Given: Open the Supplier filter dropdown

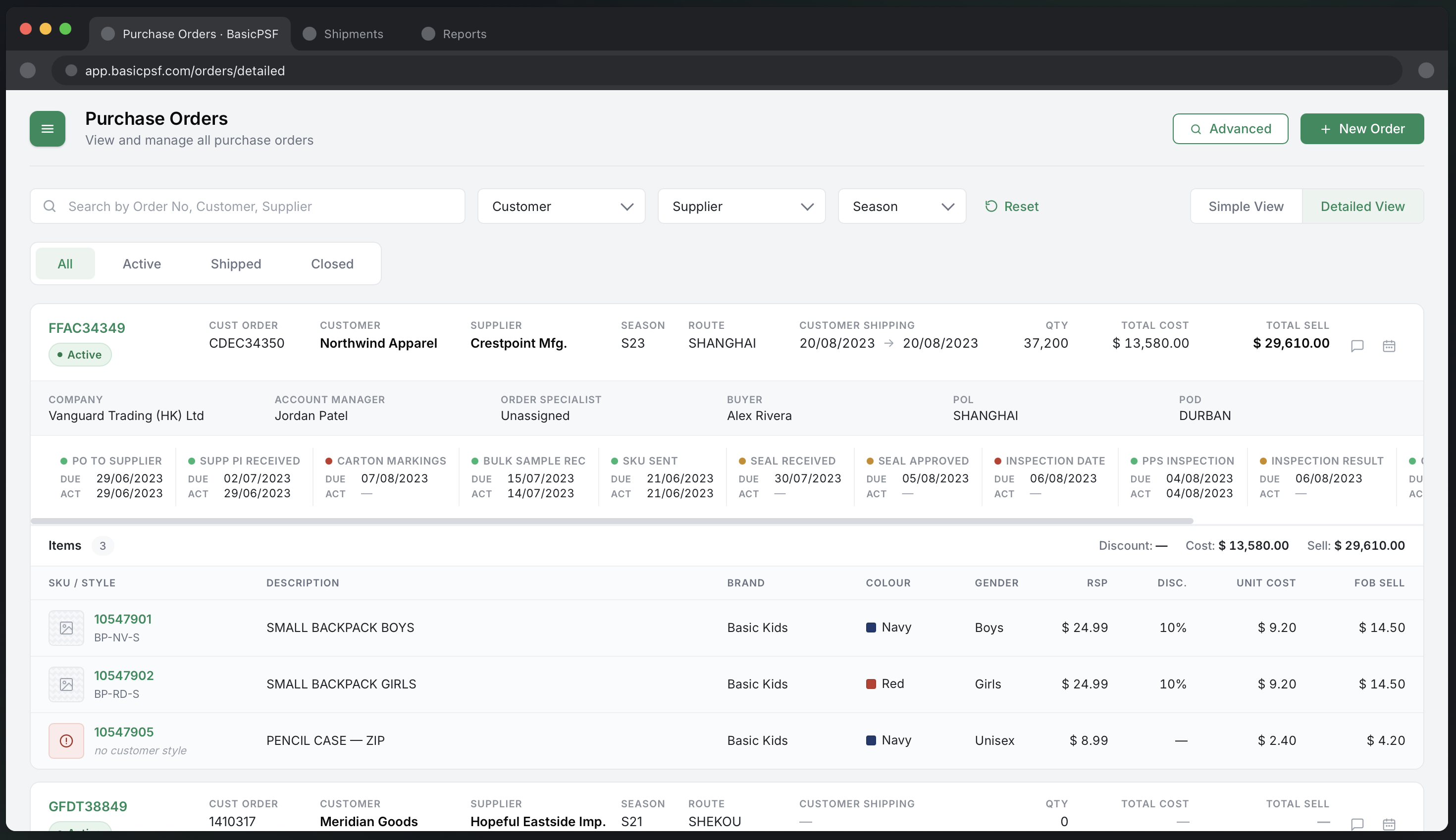Looking at the screenshot, I should [x=742, y=206].
